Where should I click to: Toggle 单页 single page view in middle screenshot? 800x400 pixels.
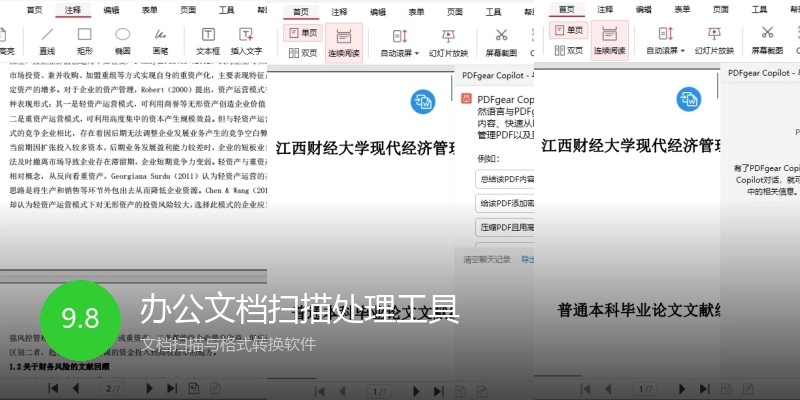tap(303, 33)
